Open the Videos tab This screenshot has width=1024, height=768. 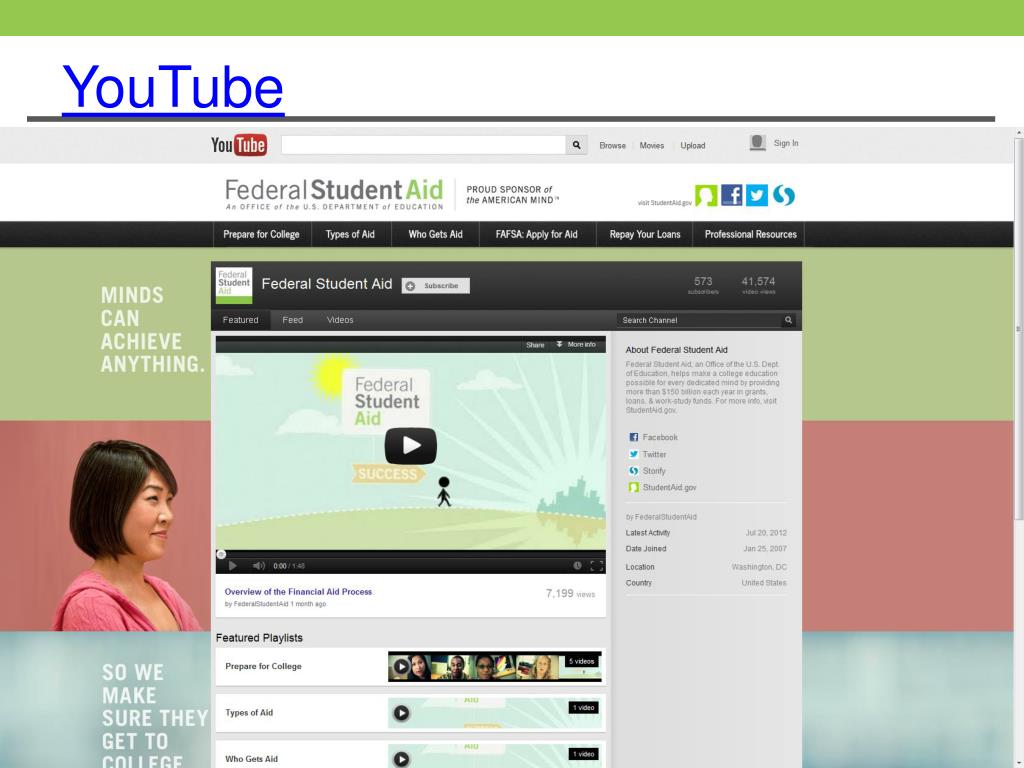(x=340, y=320)
